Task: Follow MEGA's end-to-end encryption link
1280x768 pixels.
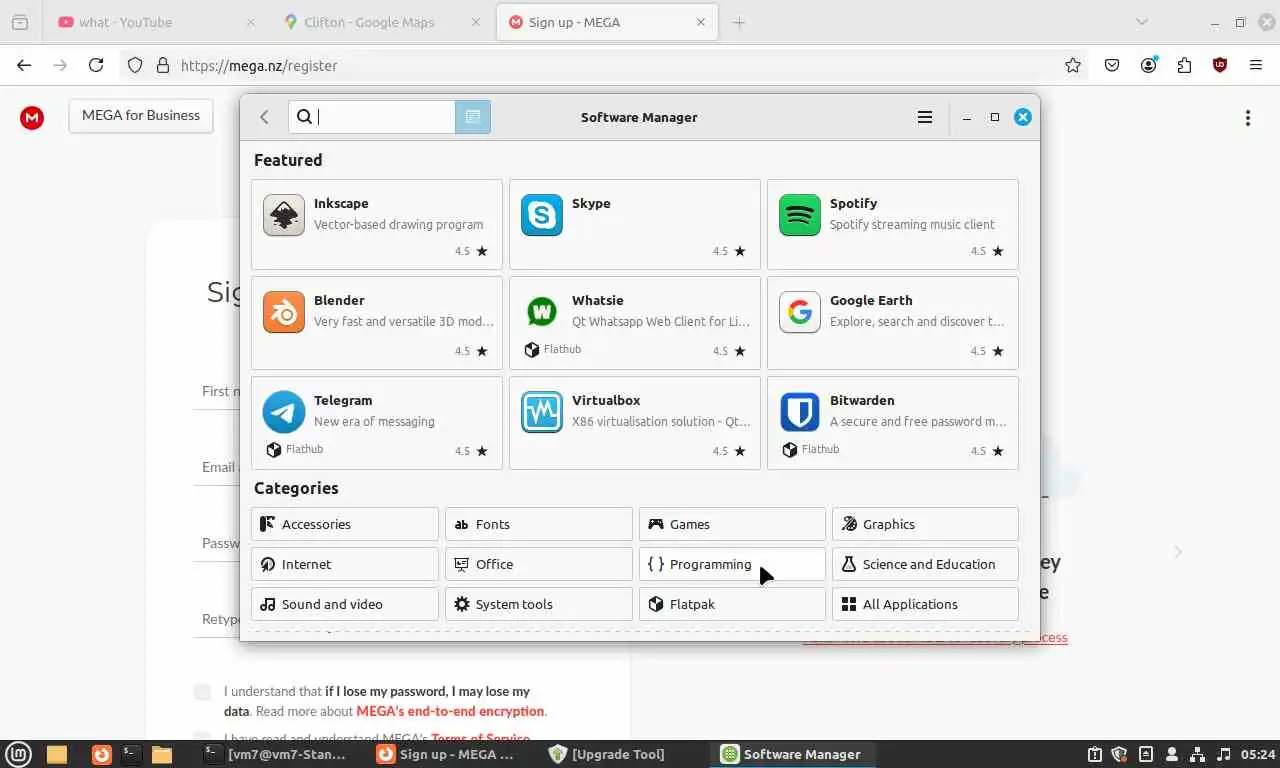Action: (x=450, y=711)
